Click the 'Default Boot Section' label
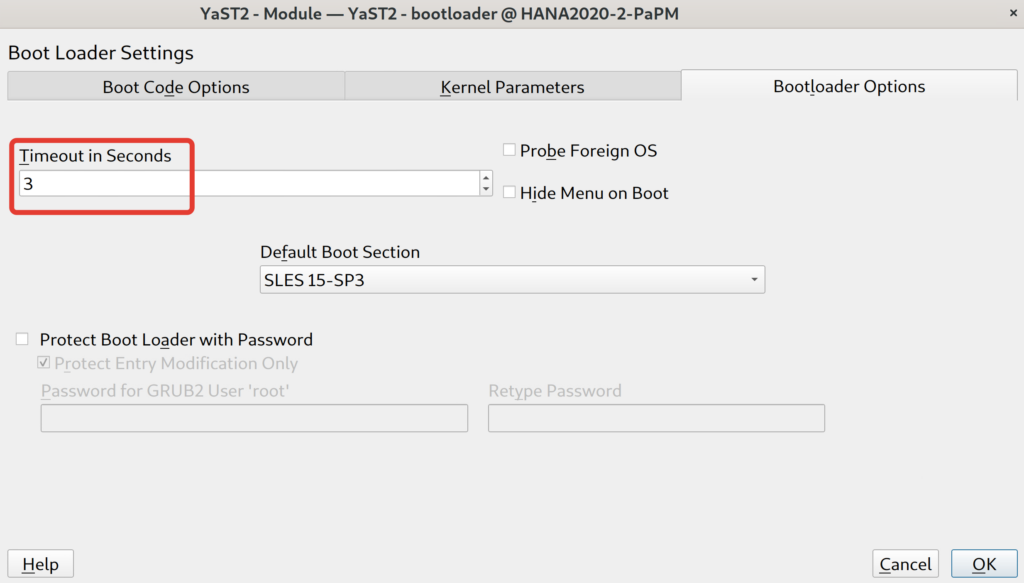Viewport: 1024px width, 583px height. (340, 252)
